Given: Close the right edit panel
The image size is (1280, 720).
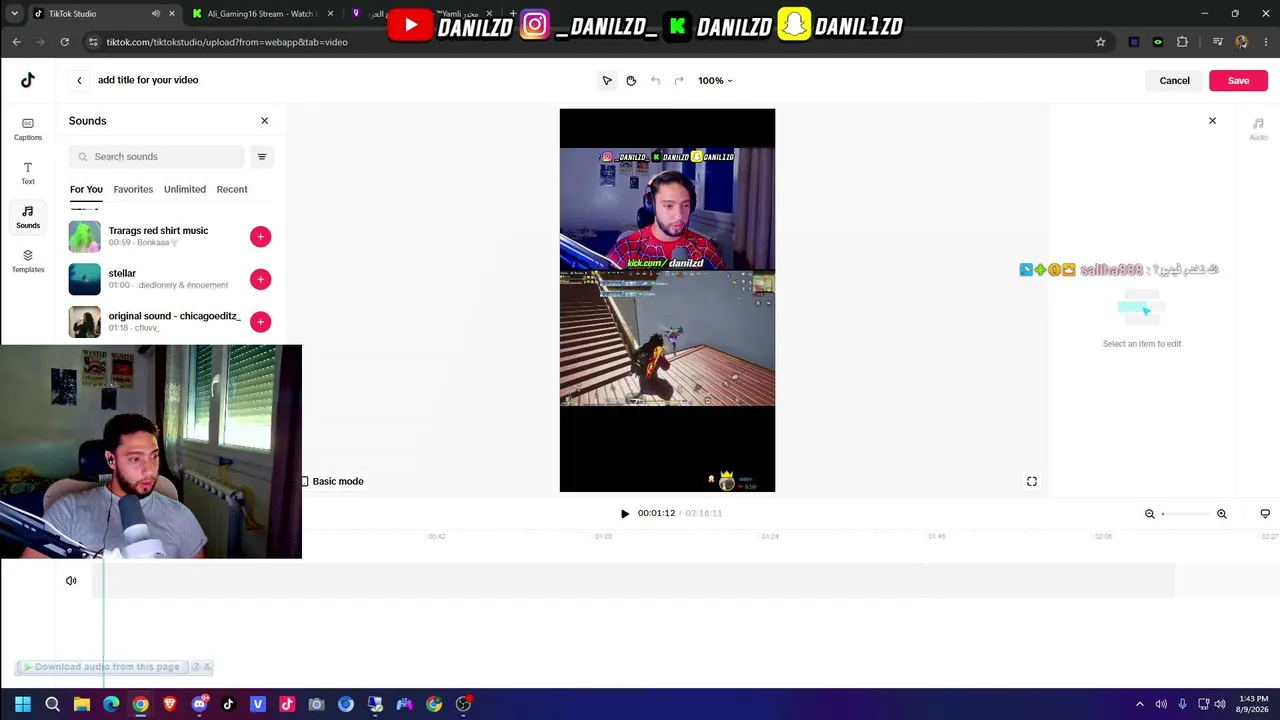Looking at the screenshot, I should click(1212, 121).
